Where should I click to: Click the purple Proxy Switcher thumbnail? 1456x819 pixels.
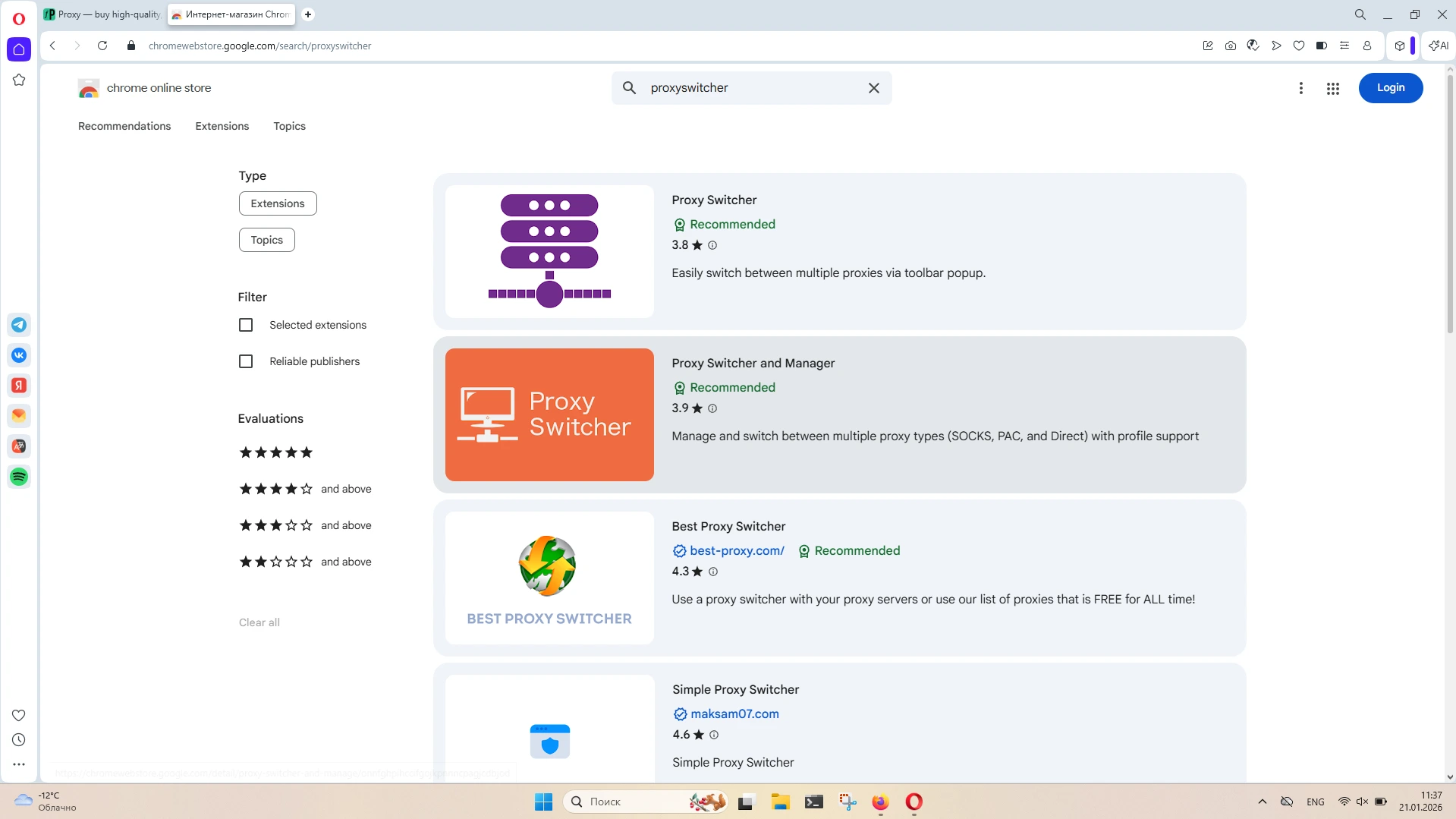click(x=549, y=251)
